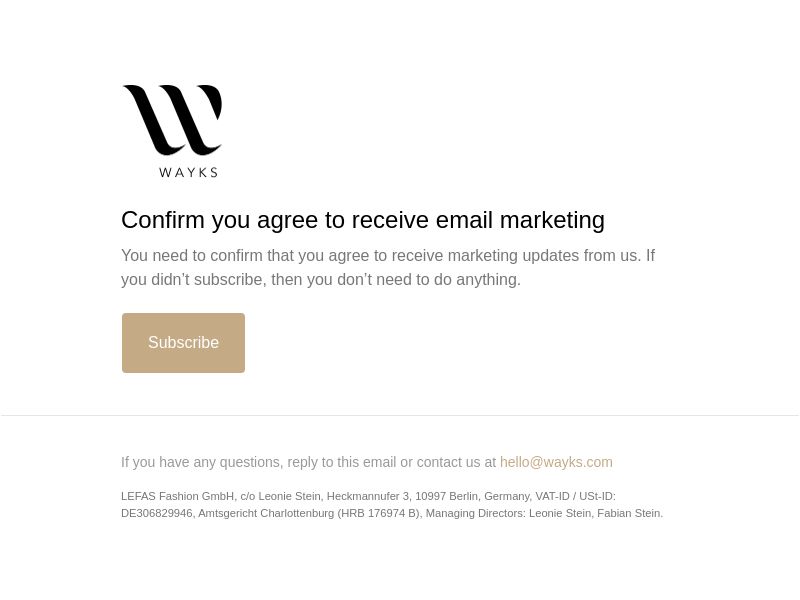Click the VAT number DE306829946
This screenshot has width=800, height=600.
[157, 513]
